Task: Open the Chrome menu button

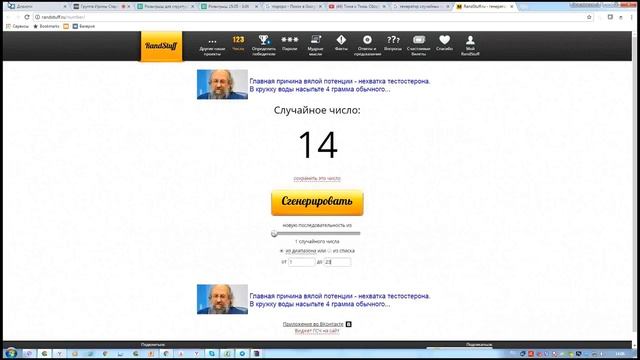Action: coord(631,17)
